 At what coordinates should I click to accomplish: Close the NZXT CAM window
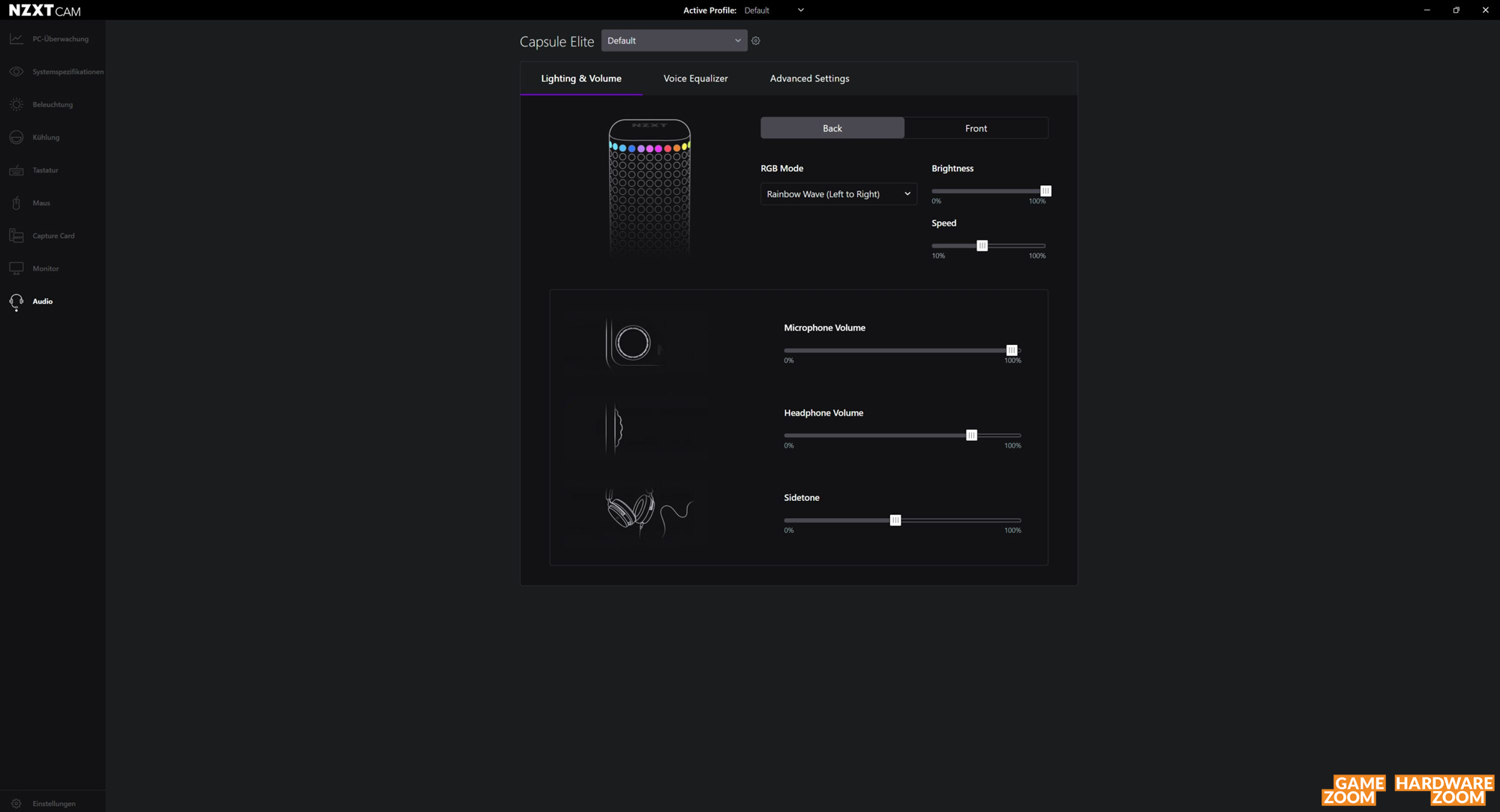click(x=1485, y=10)
